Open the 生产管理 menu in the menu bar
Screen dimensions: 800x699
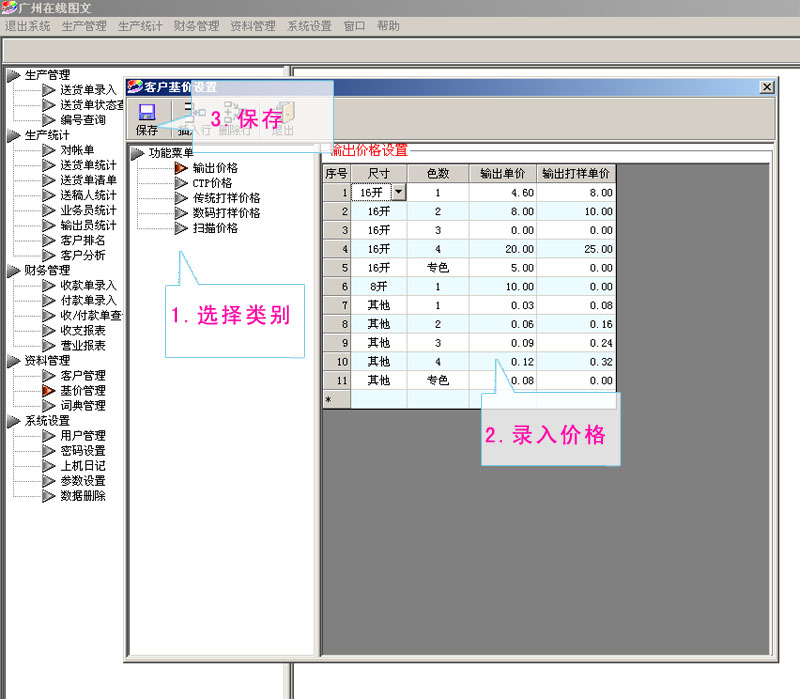(84, 26)
